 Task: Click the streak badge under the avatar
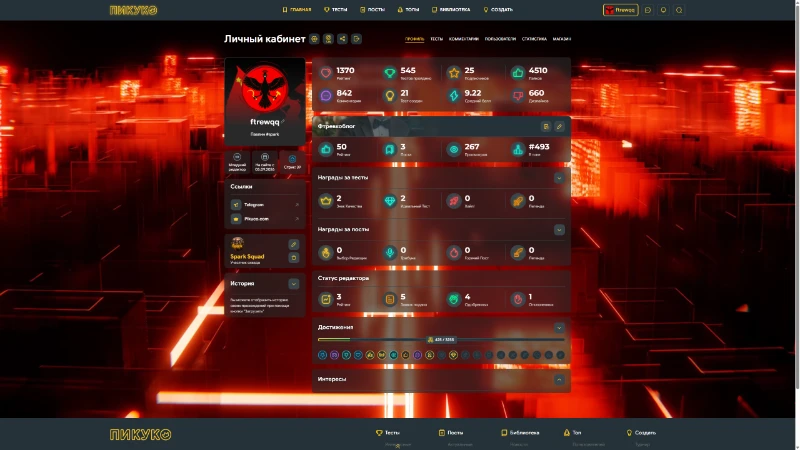point(292,162)
